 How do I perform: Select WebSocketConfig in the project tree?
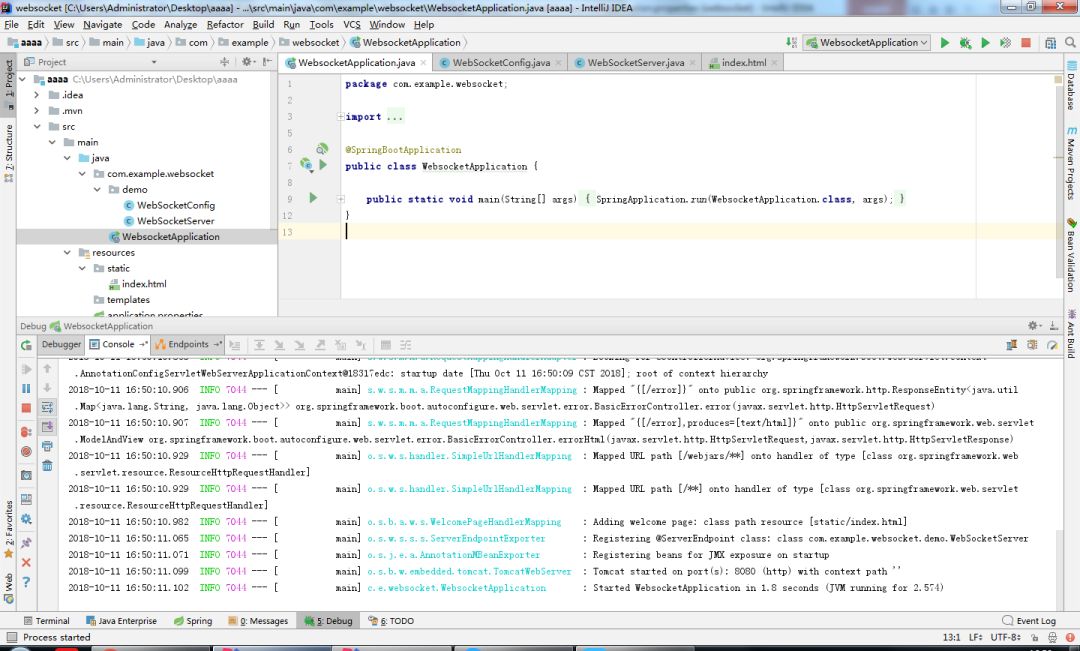[x=175, y=205]
